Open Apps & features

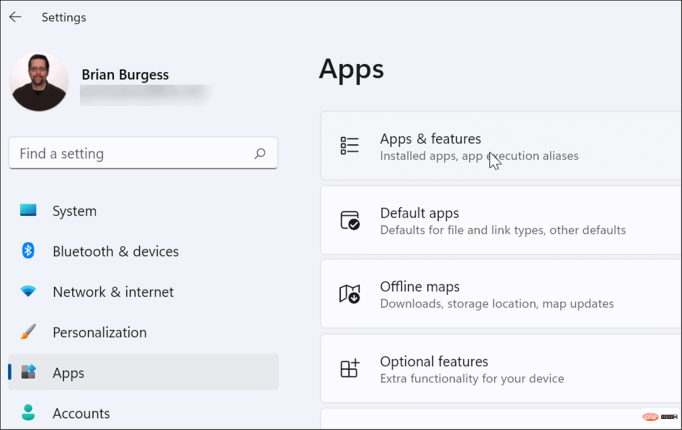point(501,146)
